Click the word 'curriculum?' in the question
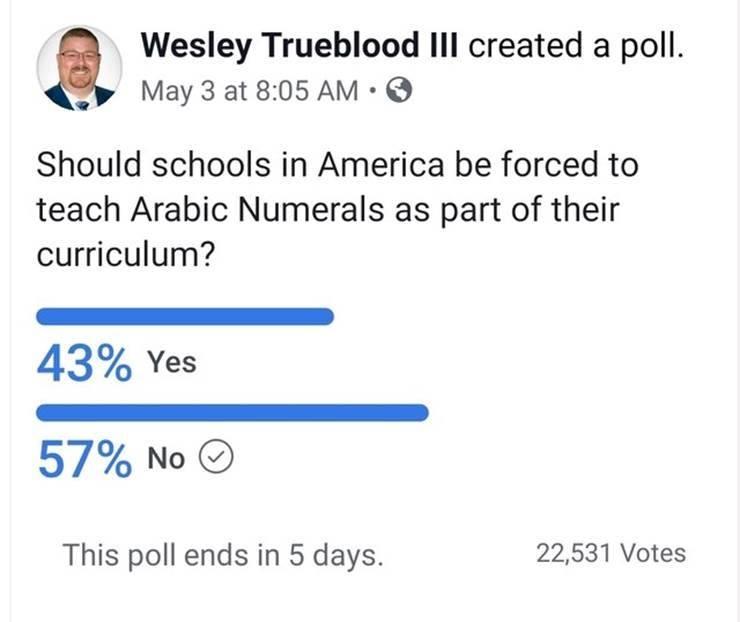The width and height of the screenshot is (740, 622). [x=126, y=255]
